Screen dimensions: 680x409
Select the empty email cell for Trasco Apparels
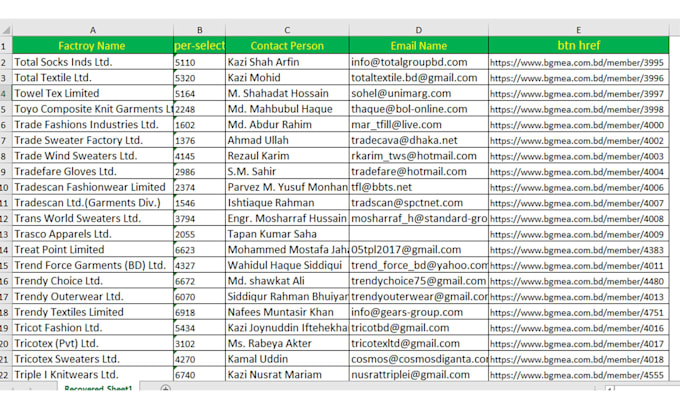click(x=418, y=234)
